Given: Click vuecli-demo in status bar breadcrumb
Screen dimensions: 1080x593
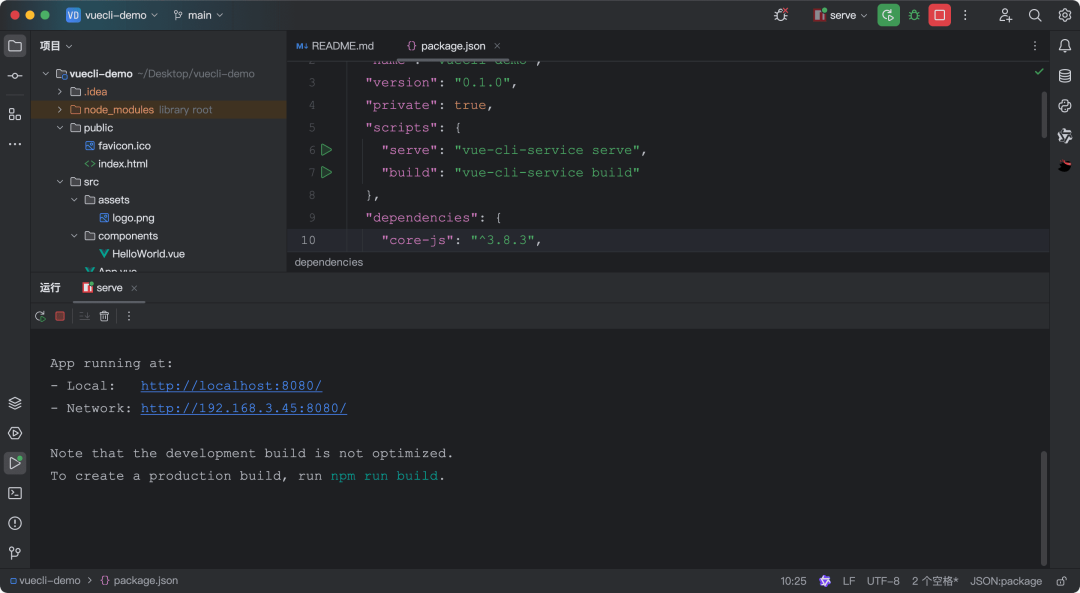Looking at the screenshot, I should (x=45, y=581).
